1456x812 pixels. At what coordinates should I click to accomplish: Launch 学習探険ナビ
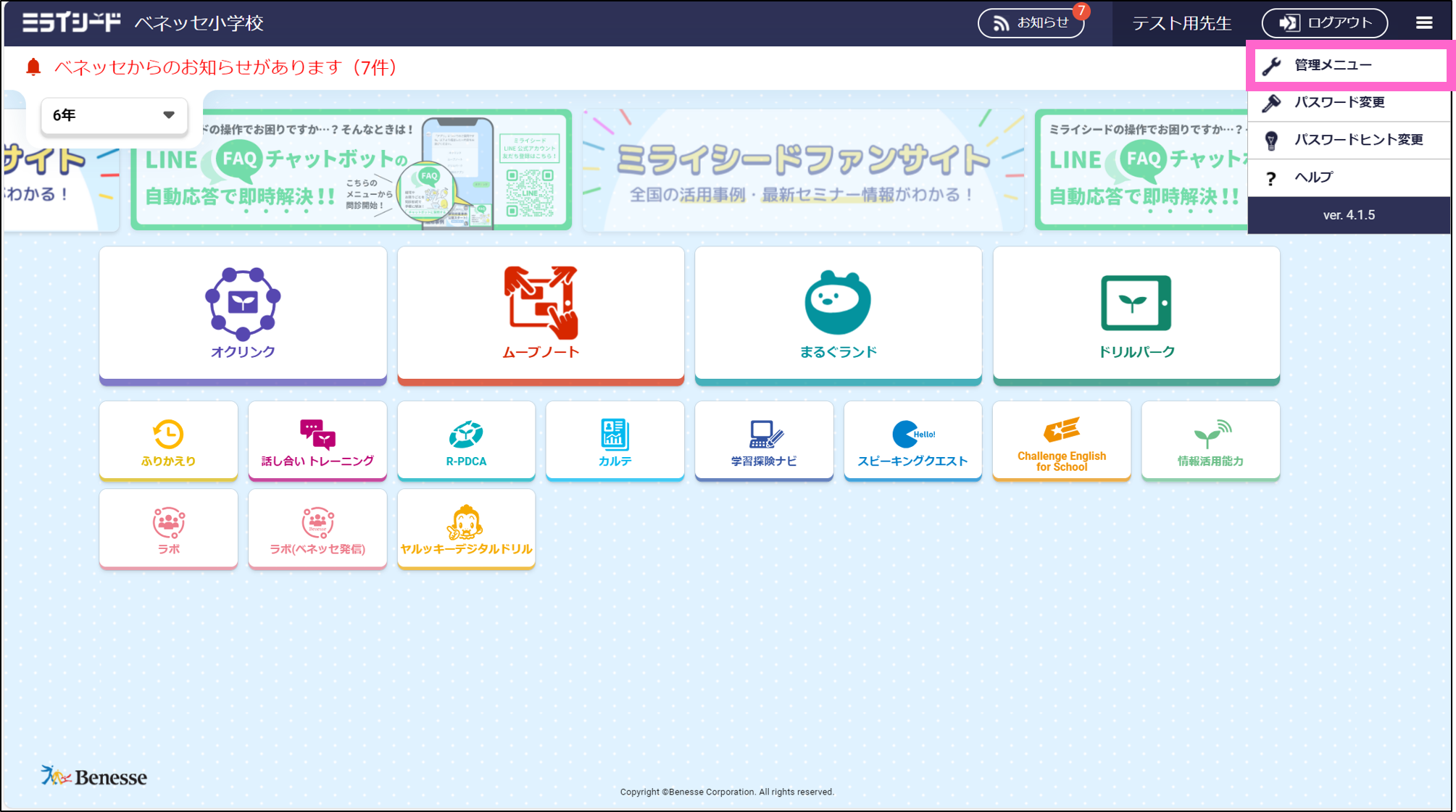click(763, 440)
